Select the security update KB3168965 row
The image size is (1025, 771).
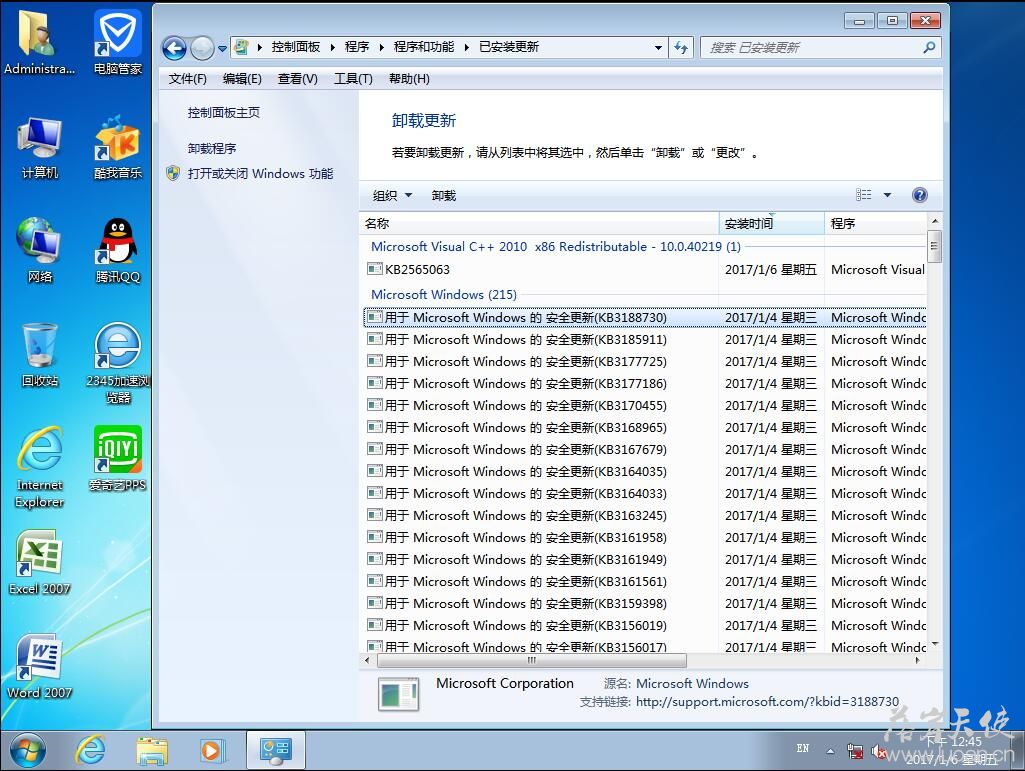click(645, 428)
